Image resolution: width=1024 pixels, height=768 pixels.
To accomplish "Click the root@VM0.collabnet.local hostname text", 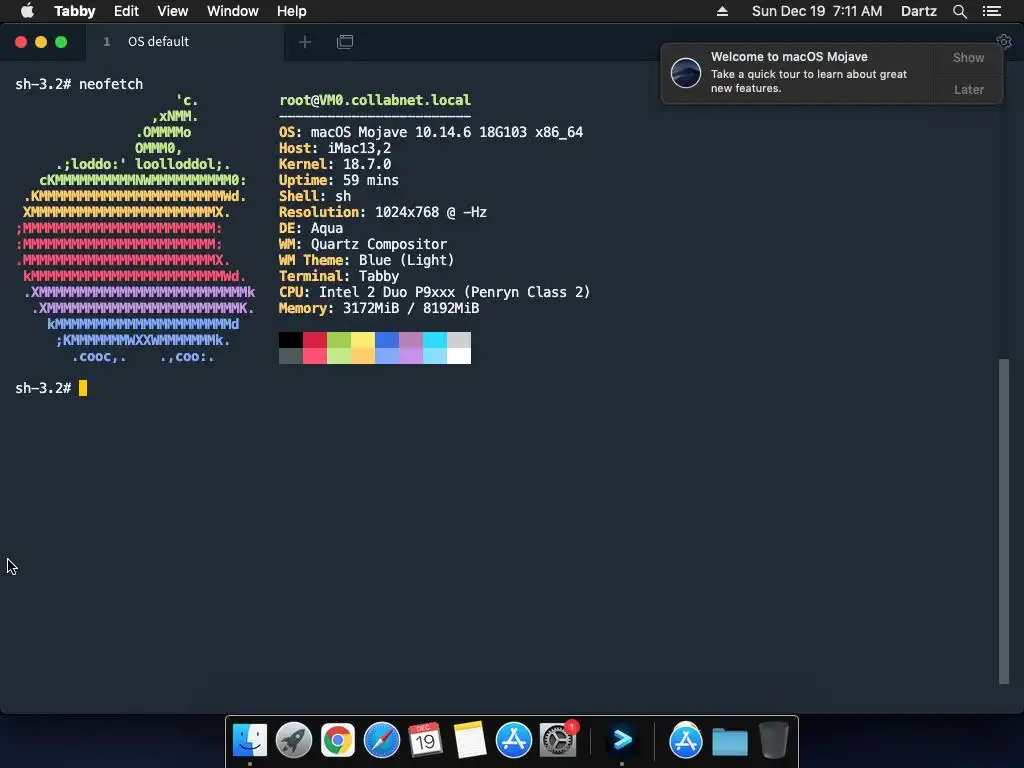I will 375,100.
